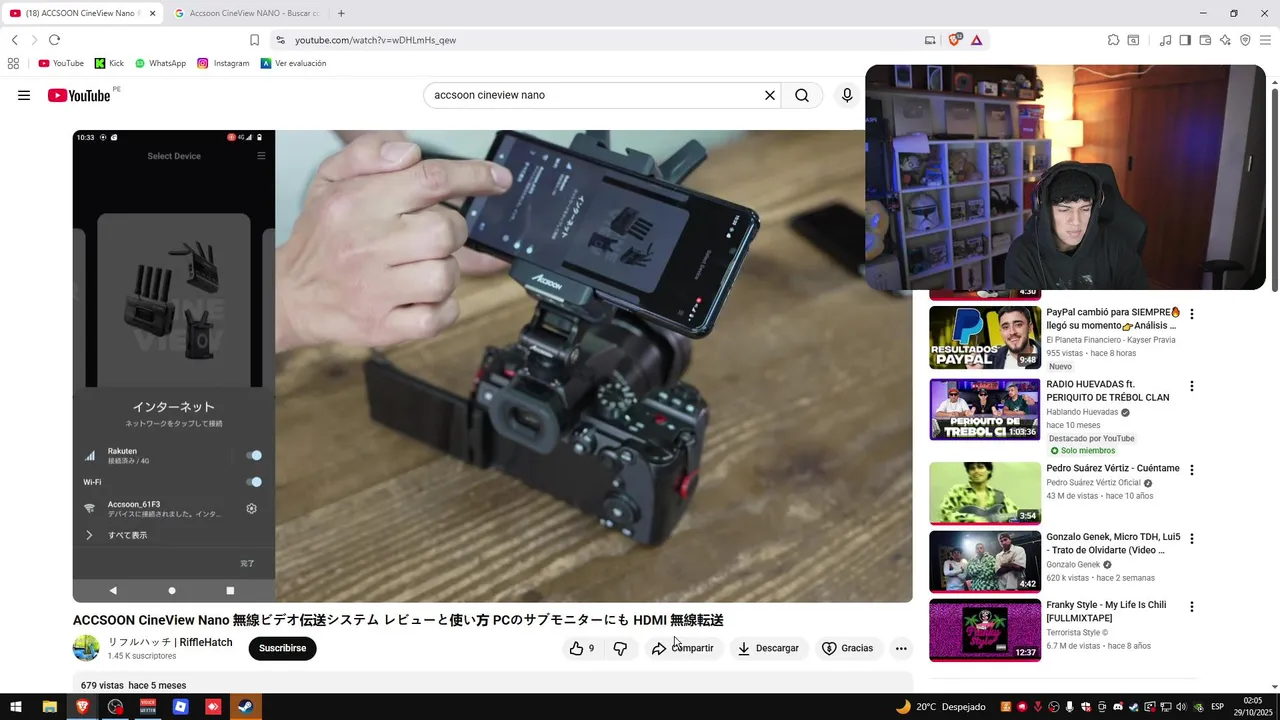Screen dimensions: 1280x720
Task: Open the Kick bookmark
Action: click(109, 63)
